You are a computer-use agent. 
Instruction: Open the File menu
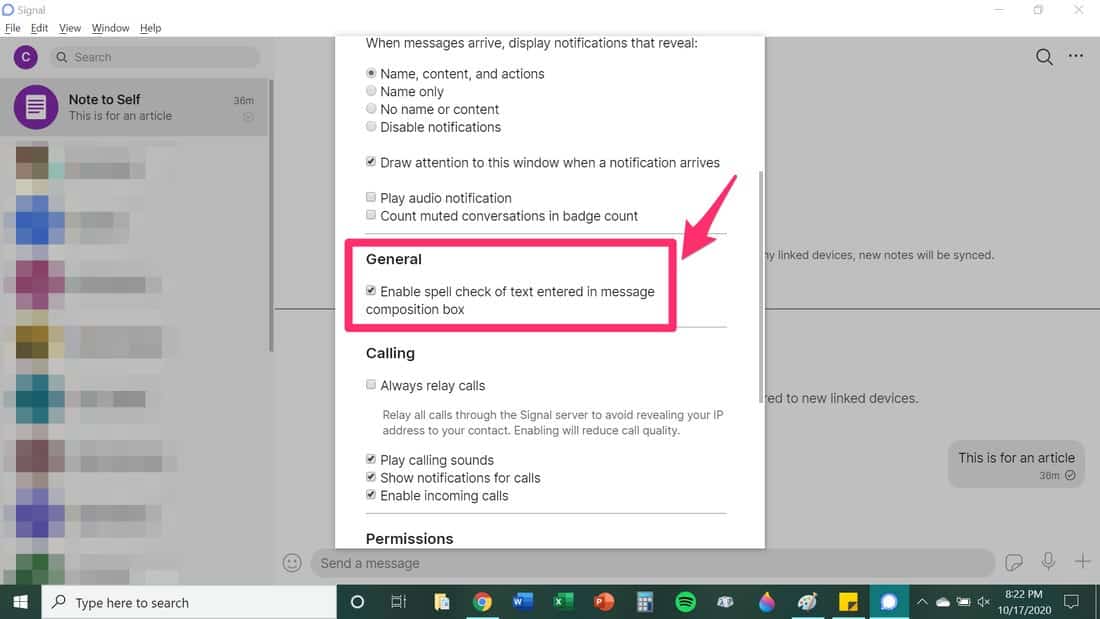coord(13,28)
